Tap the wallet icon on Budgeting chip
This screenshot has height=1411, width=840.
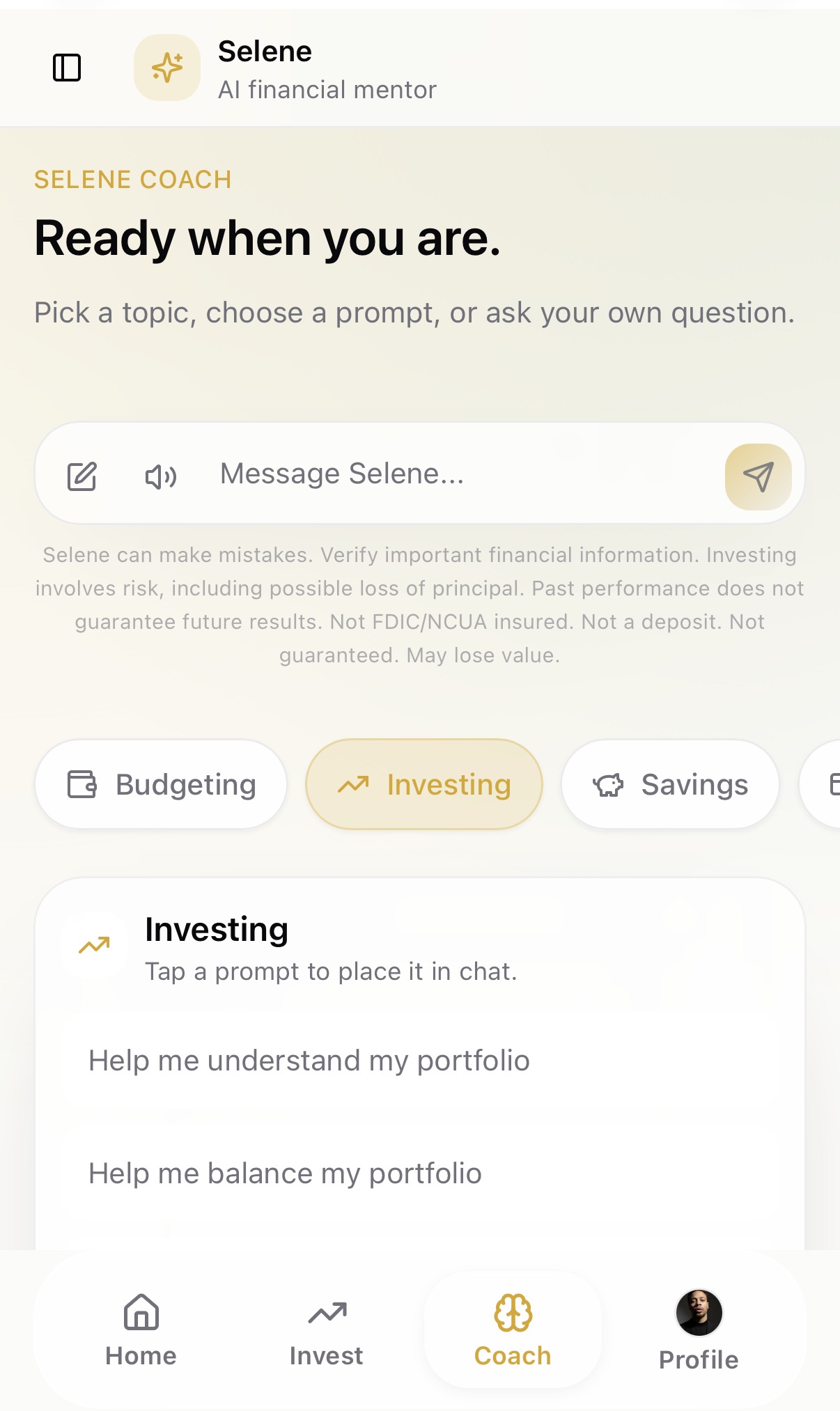tap(82, 784)
